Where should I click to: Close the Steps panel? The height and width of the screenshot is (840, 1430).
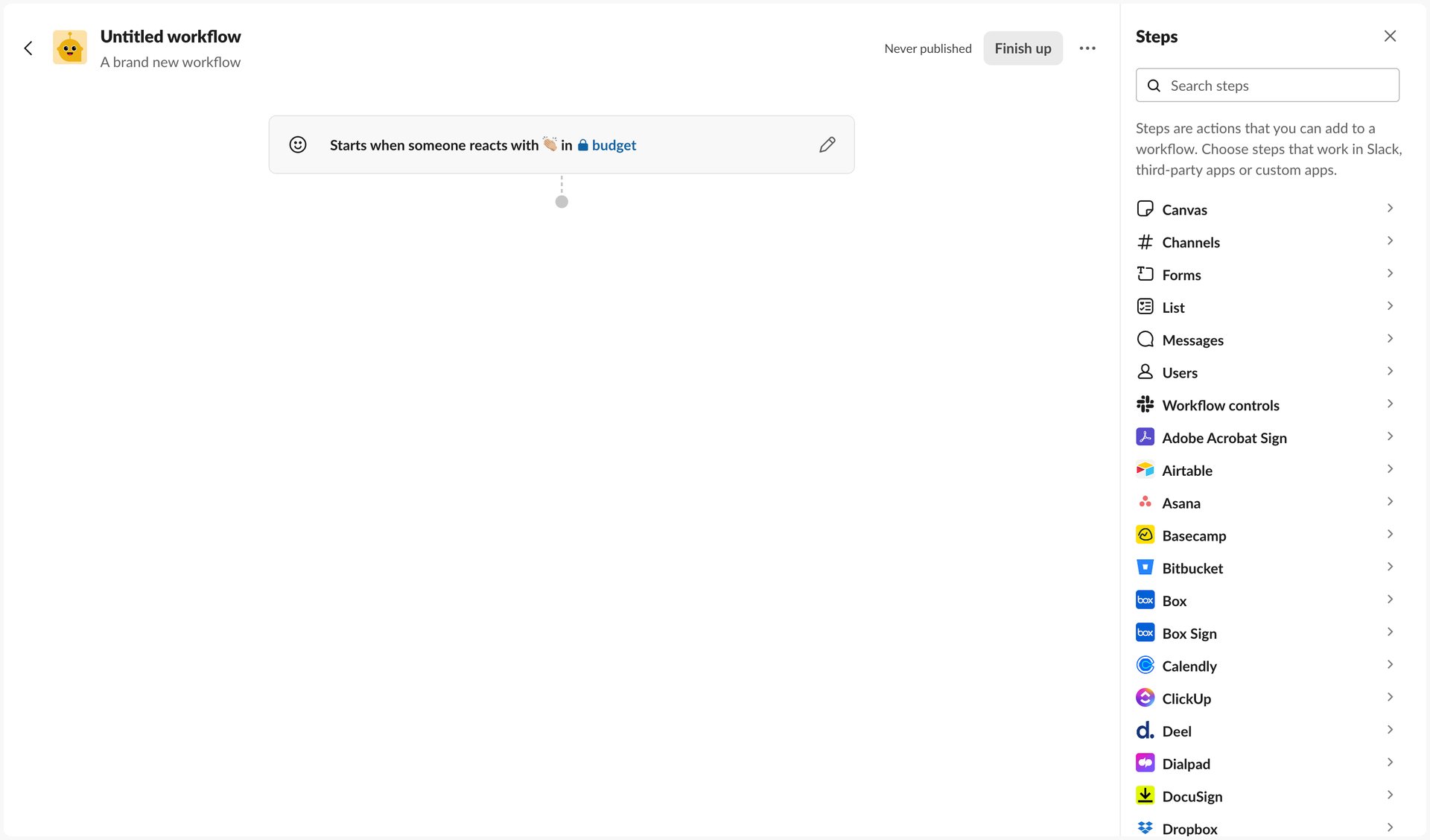pyautogui.click(x=1390, y=36)
